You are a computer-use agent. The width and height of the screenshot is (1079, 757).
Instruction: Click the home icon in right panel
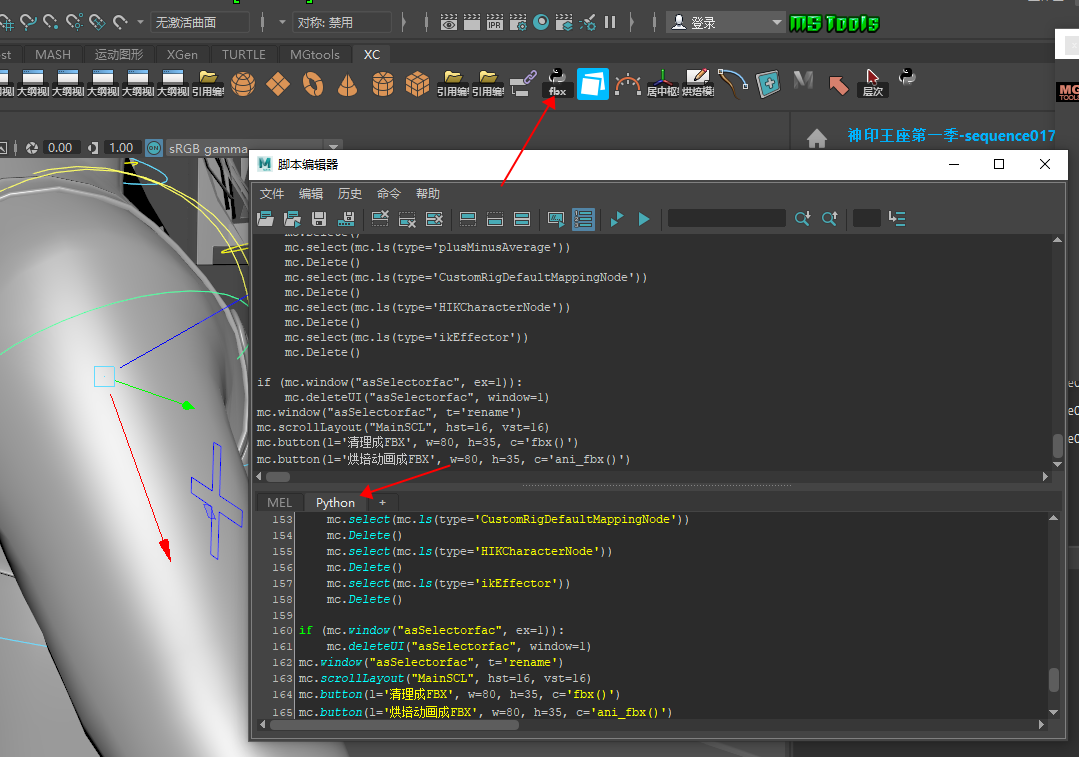point(817,139)
